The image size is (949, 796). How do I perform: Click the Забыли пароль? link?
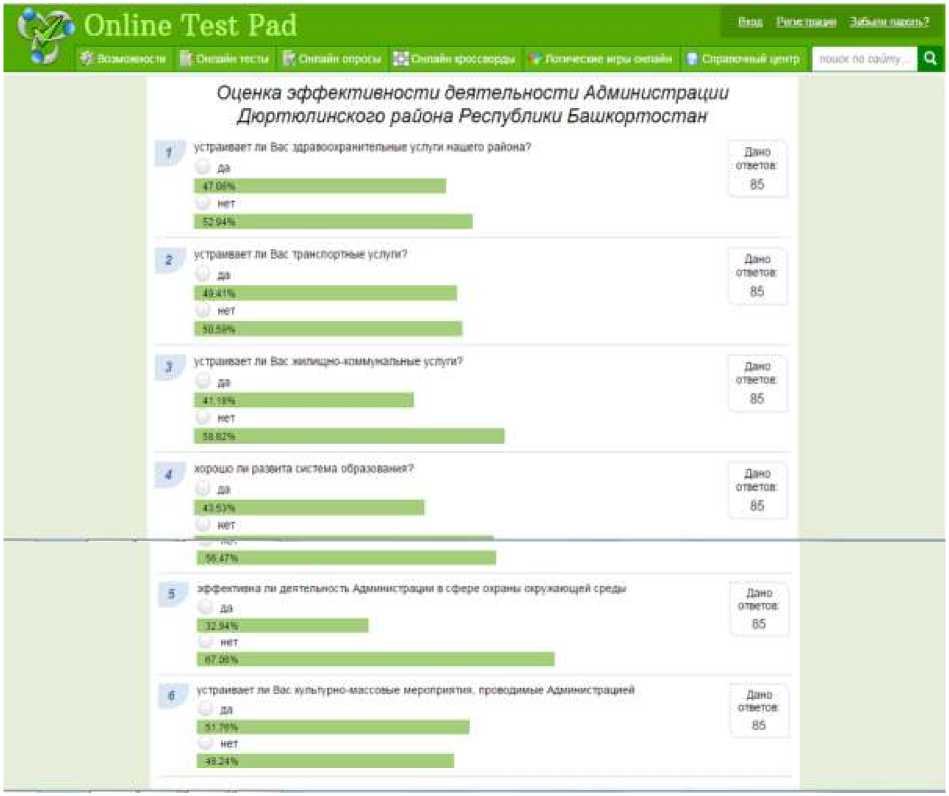tap(888, 22)
